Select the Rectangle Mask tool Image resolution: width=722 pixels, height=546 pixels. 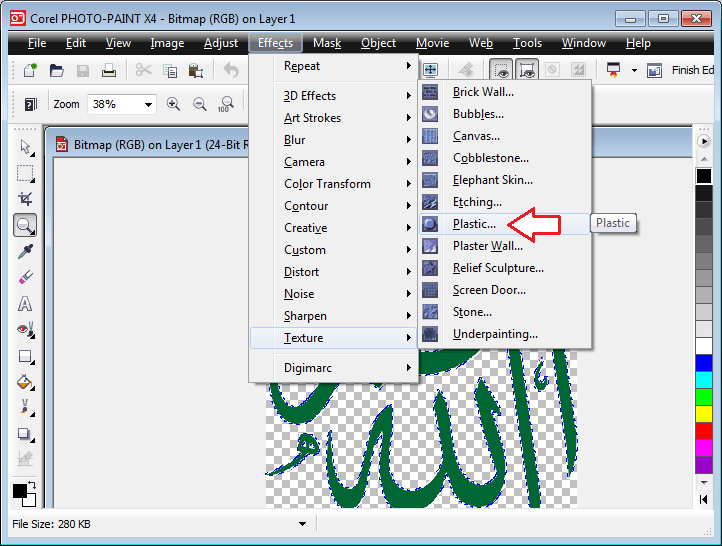pos(25,173)
